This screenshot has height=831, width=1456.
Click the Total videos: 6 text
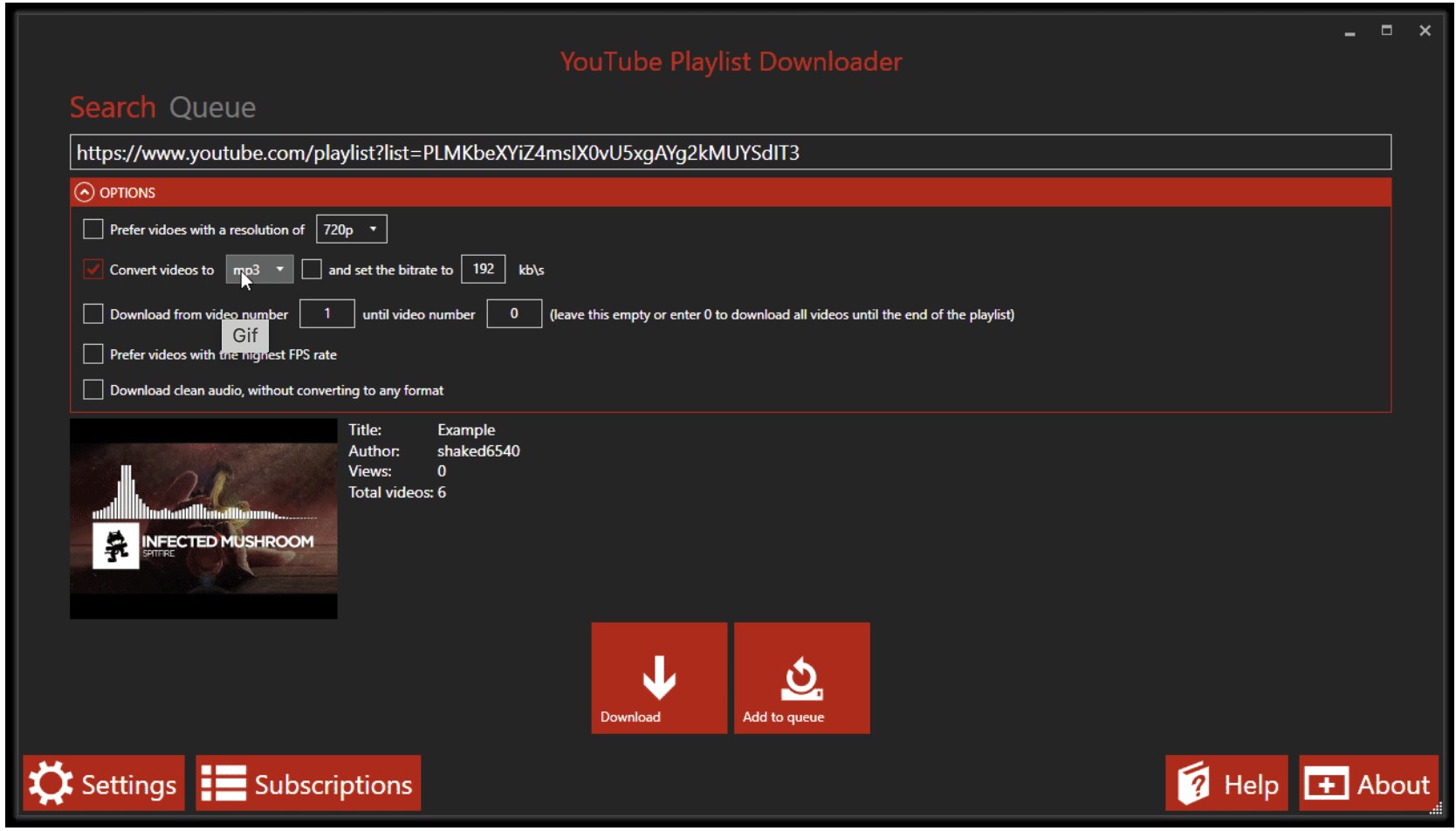pyautogui.click(x=397, y=492)
